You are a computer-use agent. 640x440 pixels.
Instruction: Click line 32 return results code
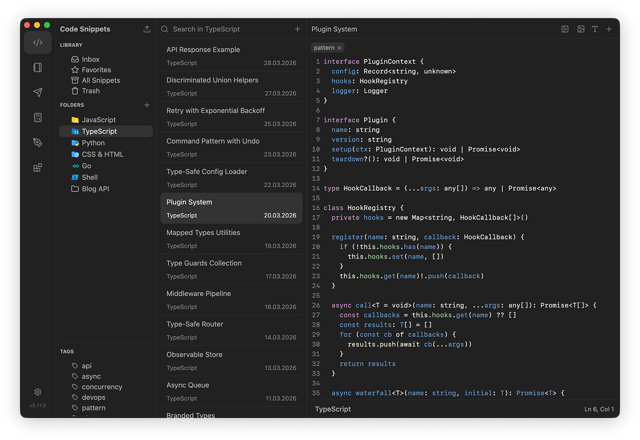tap(367, 364)
